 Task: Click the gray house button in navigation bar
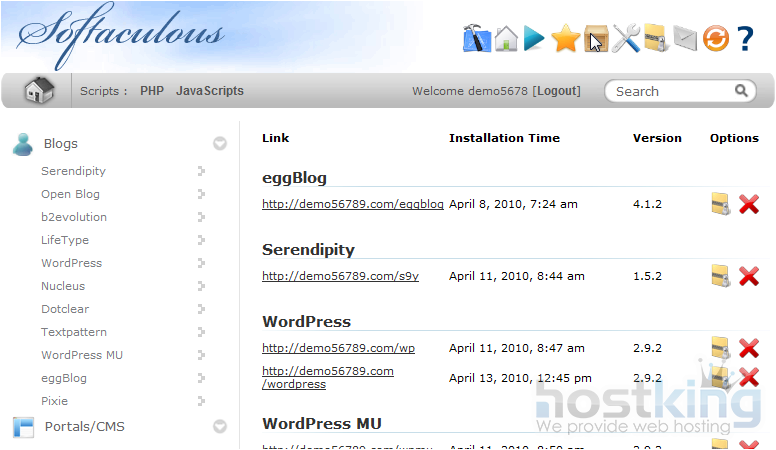coord(39,91)
